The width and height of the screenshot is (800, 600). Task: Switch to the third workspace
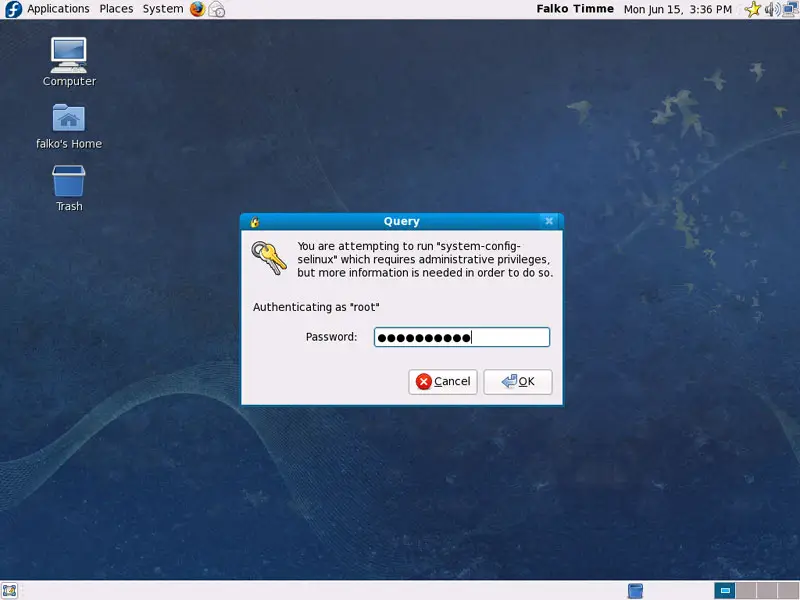pyautogui.click(x=767, y=591)
